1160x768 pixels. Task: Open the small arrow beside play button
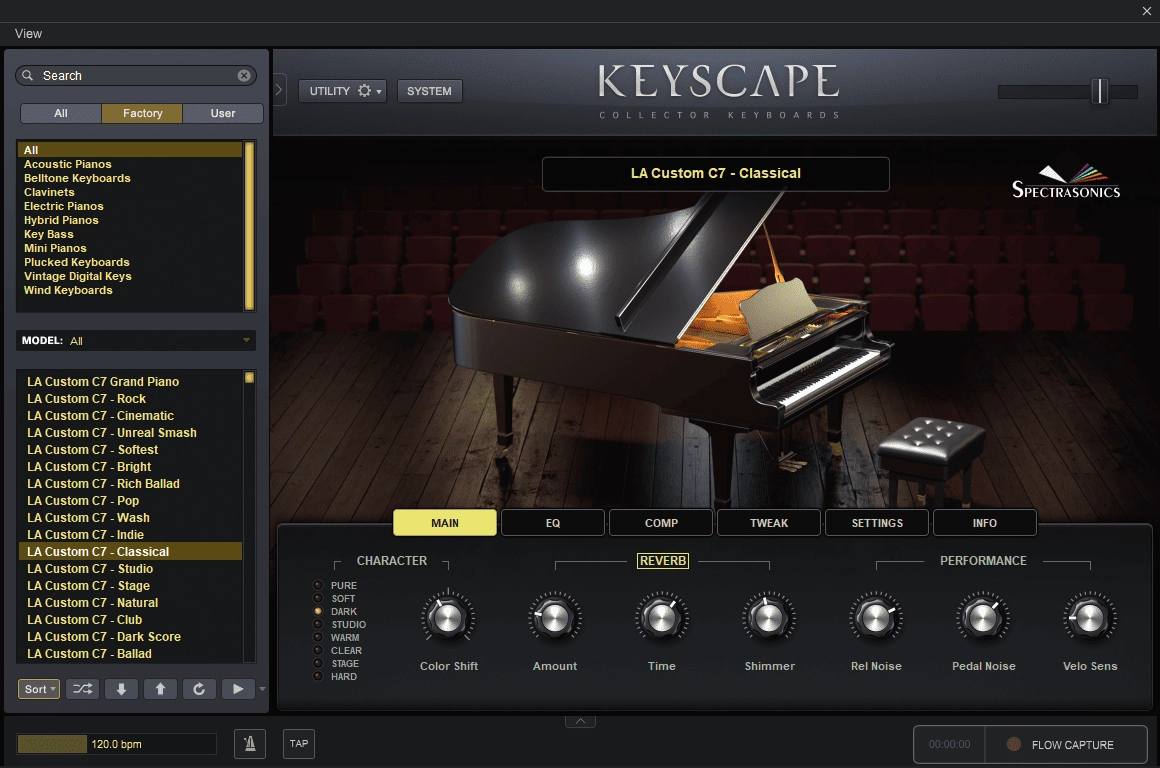tap(262, 689)
